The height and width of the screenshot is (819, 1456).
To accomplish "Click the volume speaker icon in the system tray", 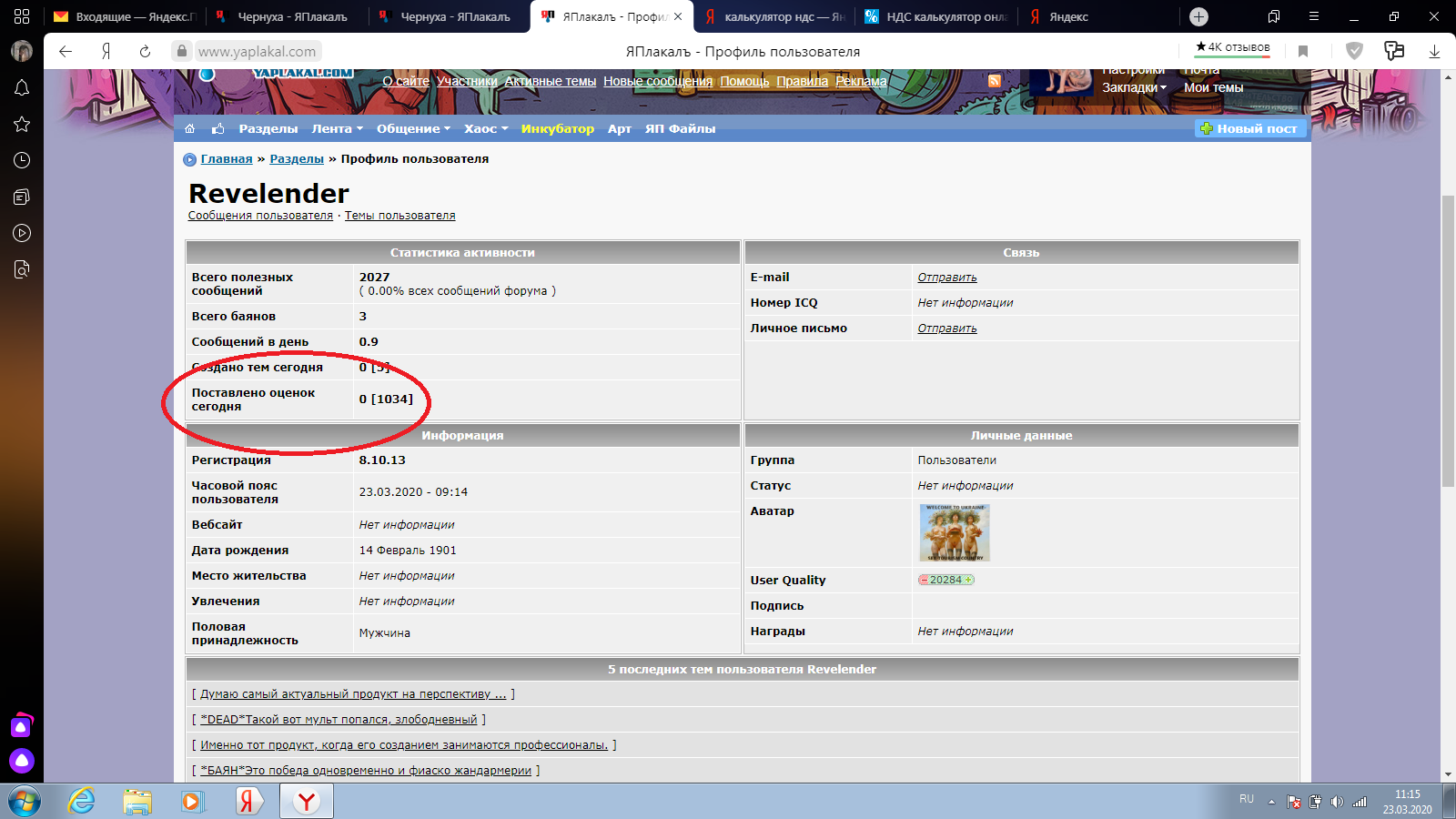I will tap(1337, 802).
